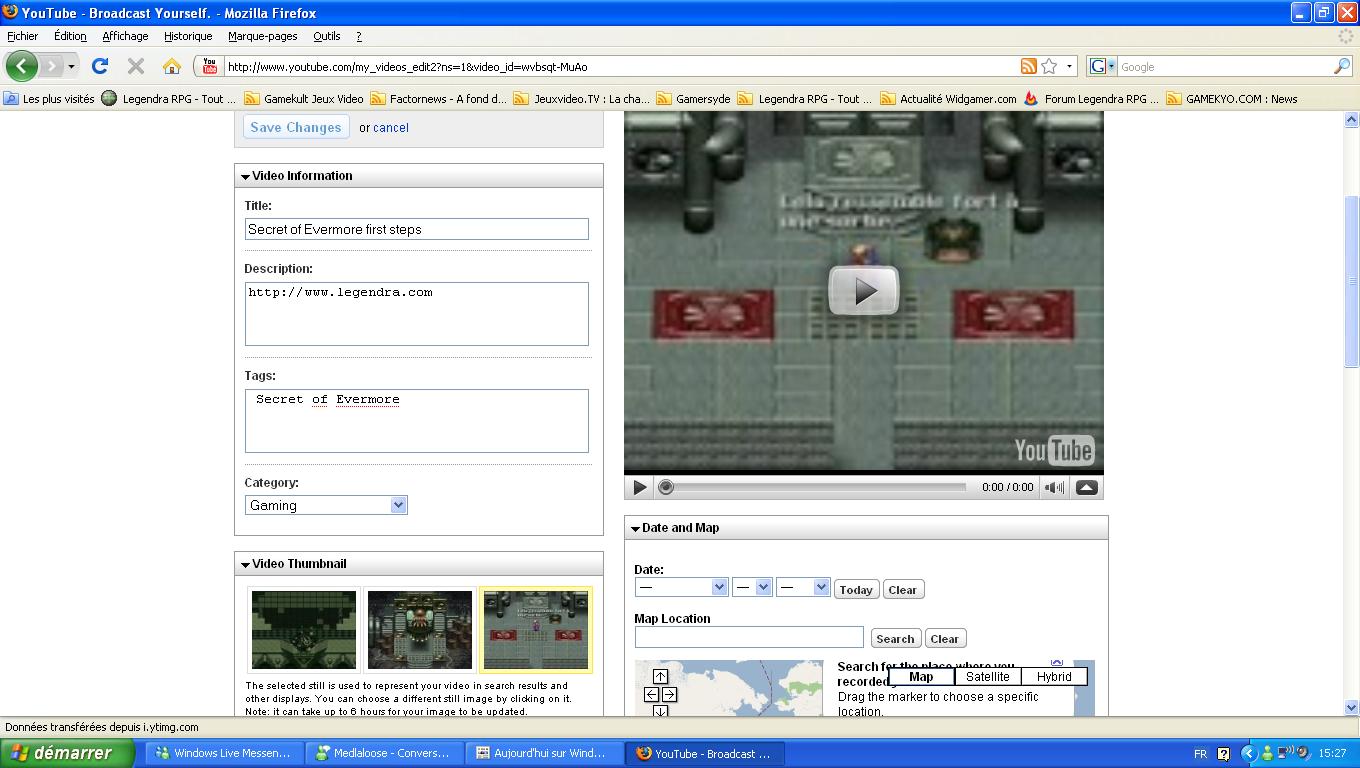
Task: Click in the Title input field
Action: 417,229
